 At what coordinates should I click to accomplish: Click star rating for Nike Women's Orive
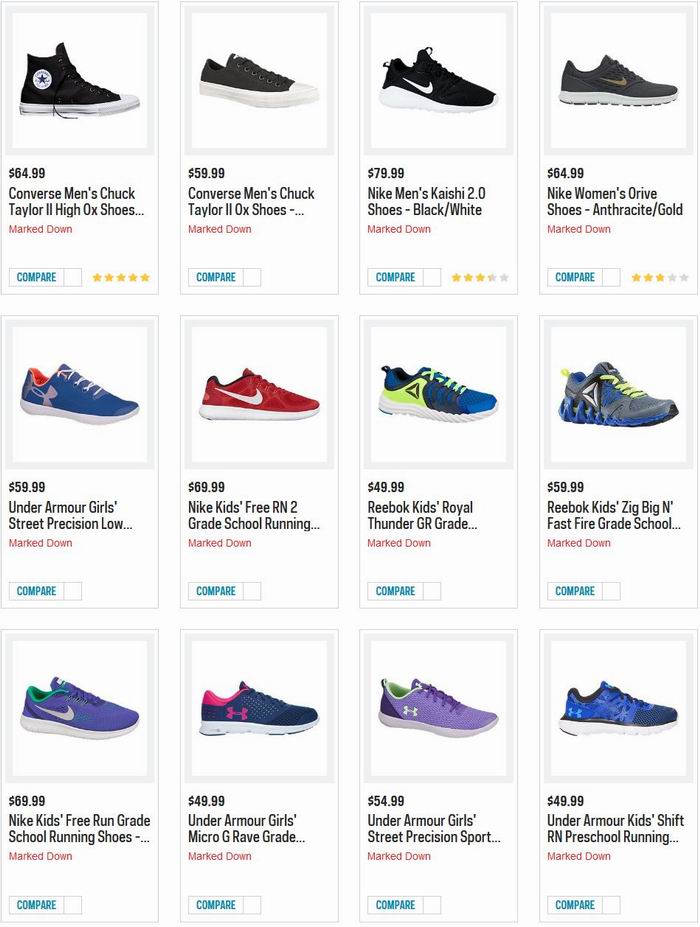point(659,277)
